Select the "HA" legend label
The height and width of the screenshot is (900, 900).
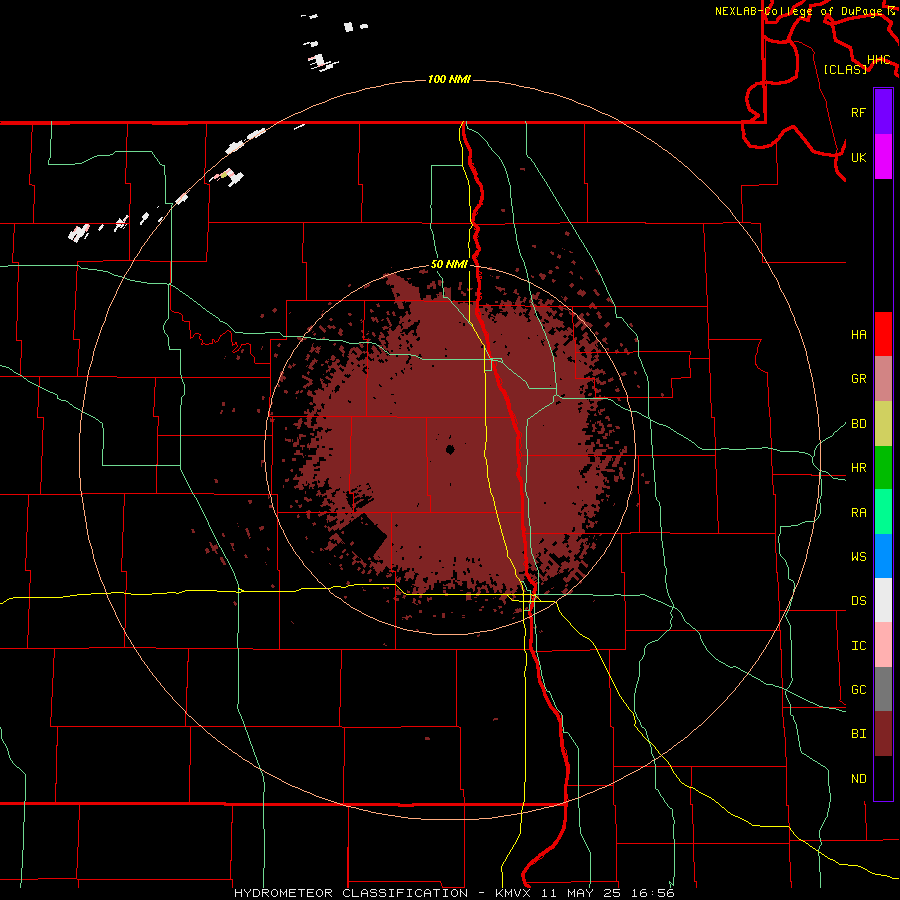pos(858,335)
